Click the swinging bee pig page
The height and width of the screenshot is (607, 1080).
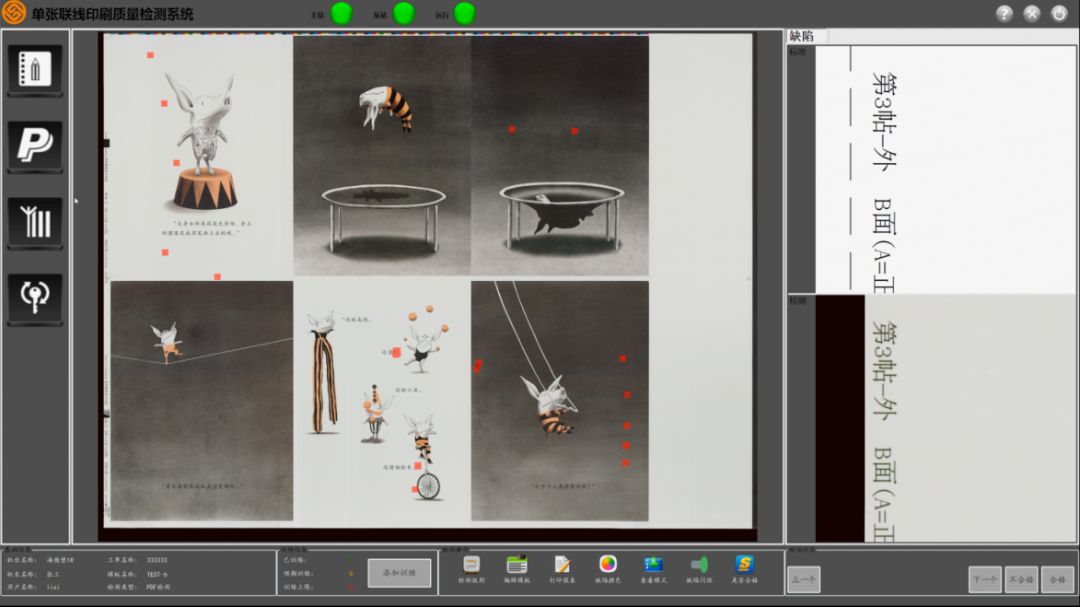[560, 400]
